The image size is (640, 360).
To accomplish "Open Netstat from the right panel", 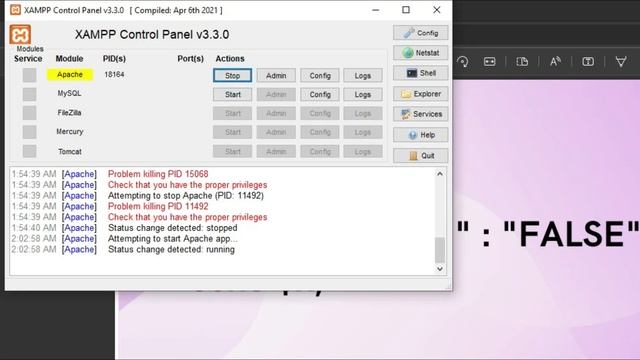I will (420, 53).
